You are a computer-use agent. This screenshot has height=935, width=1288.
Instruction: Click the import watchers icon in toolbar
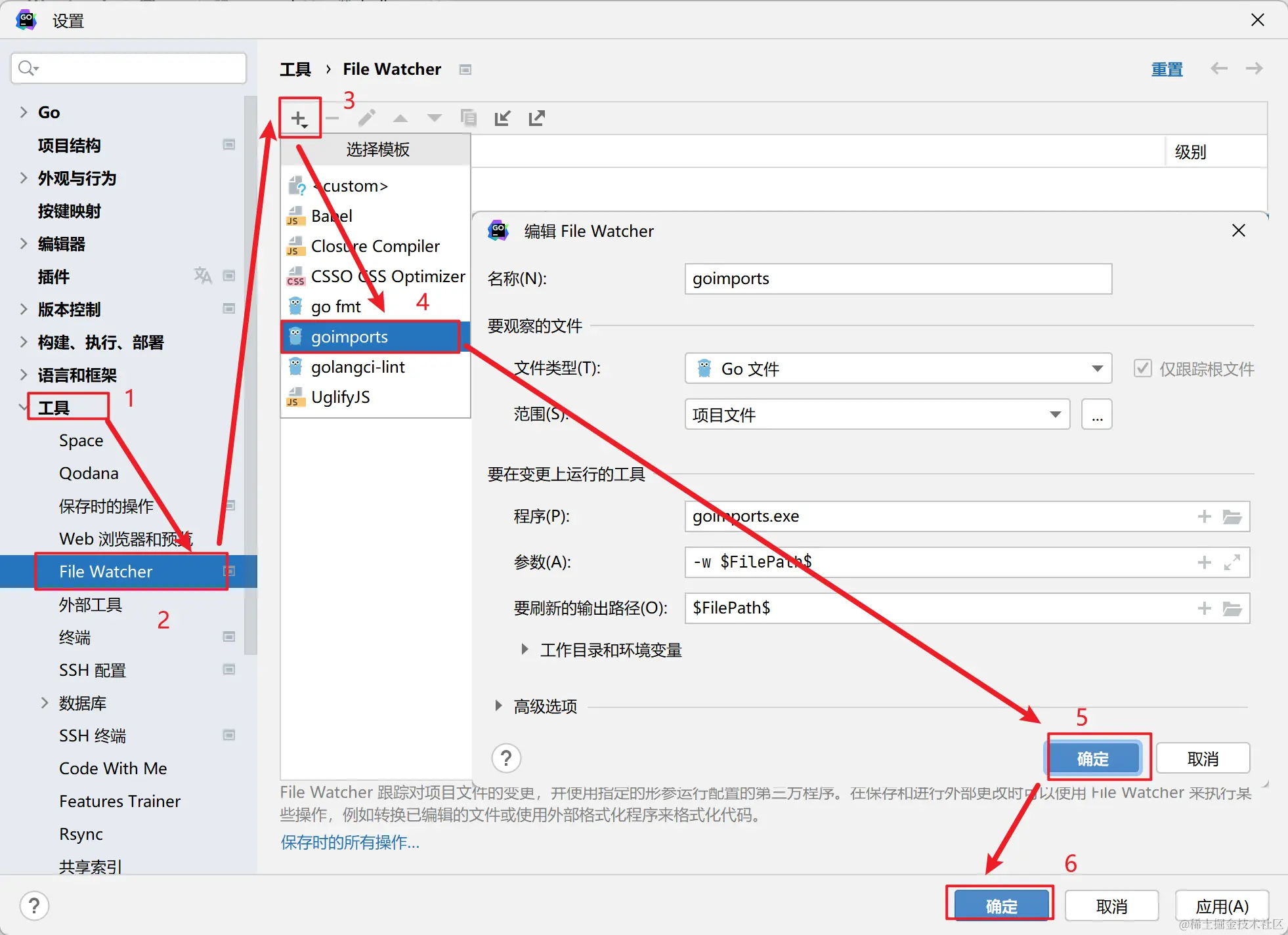pos(503,119)
